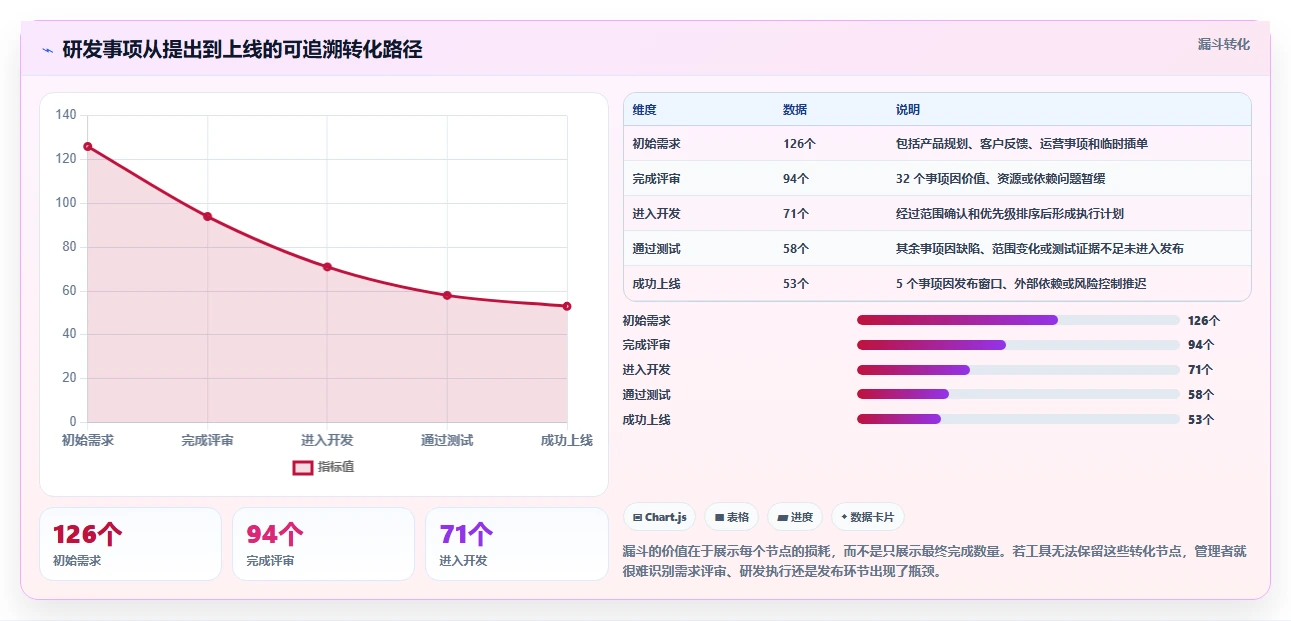Click the 60 y-axis tick label
The width and height of the screenshot is (1291, 621).
pos(69,291)
